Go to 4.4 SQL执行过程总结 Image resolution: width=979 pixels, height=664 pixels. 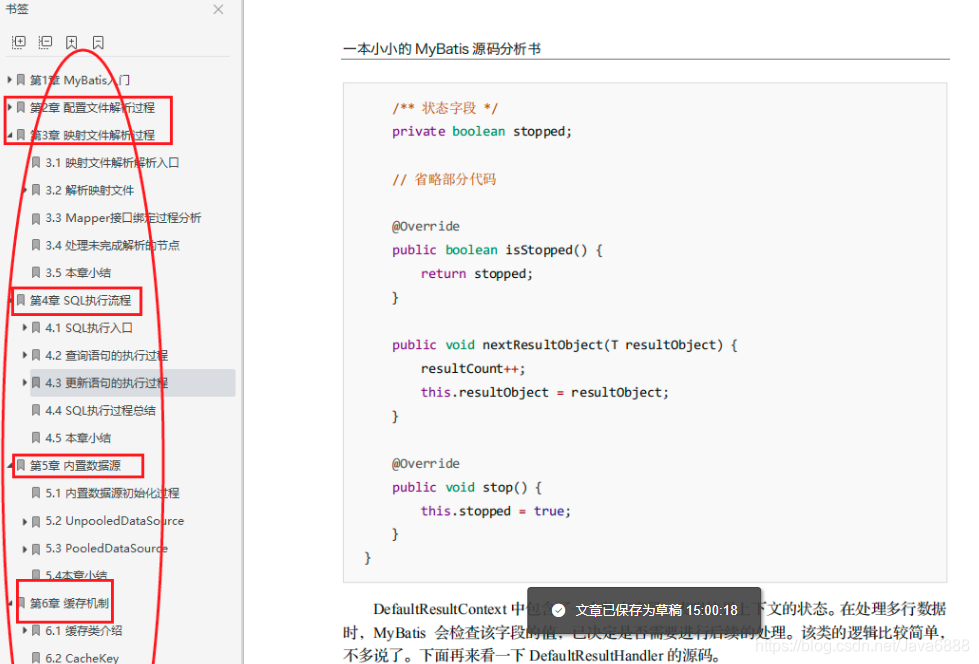[x=101, y=410]
